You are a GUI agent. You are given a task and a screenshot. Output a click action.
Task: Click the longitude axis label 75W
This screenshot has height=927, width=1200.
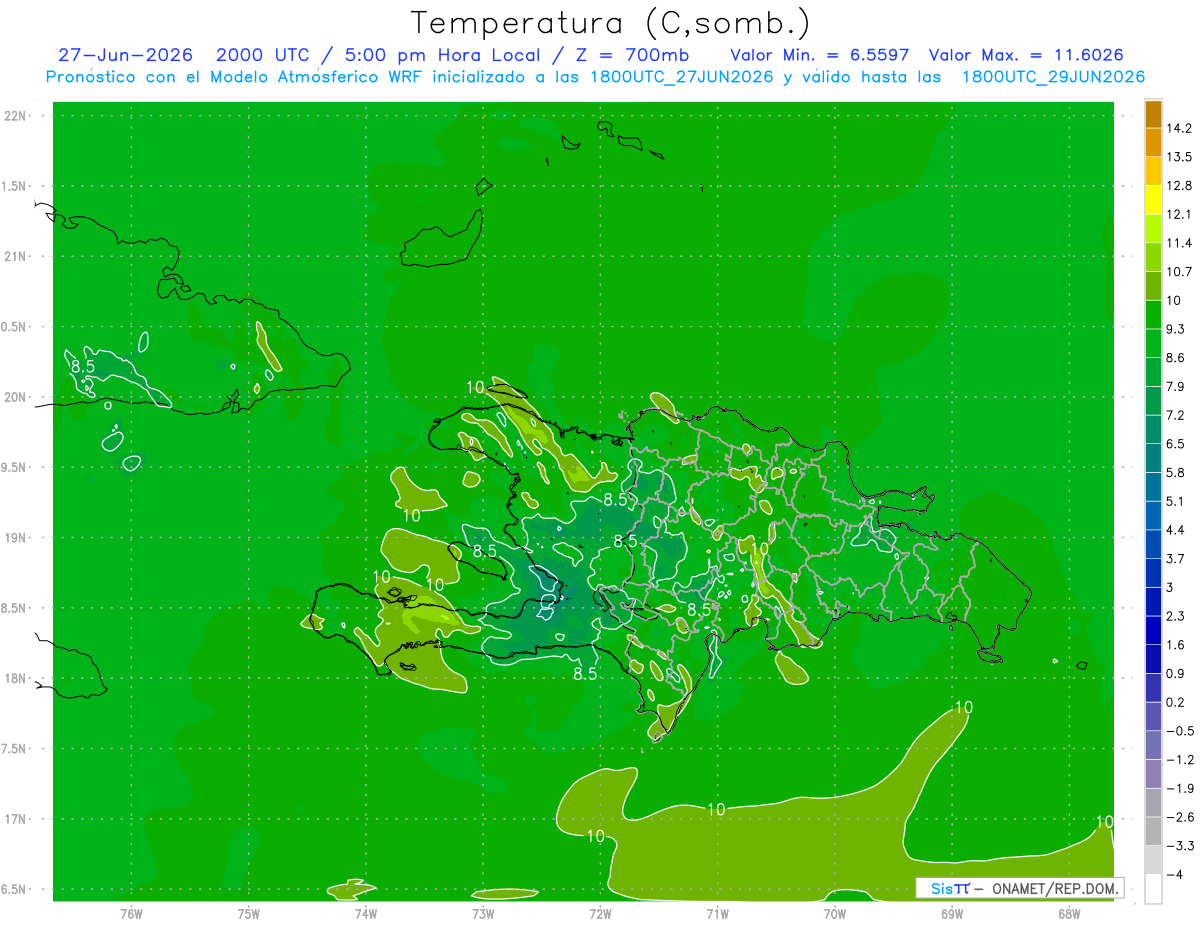(248, 913)
